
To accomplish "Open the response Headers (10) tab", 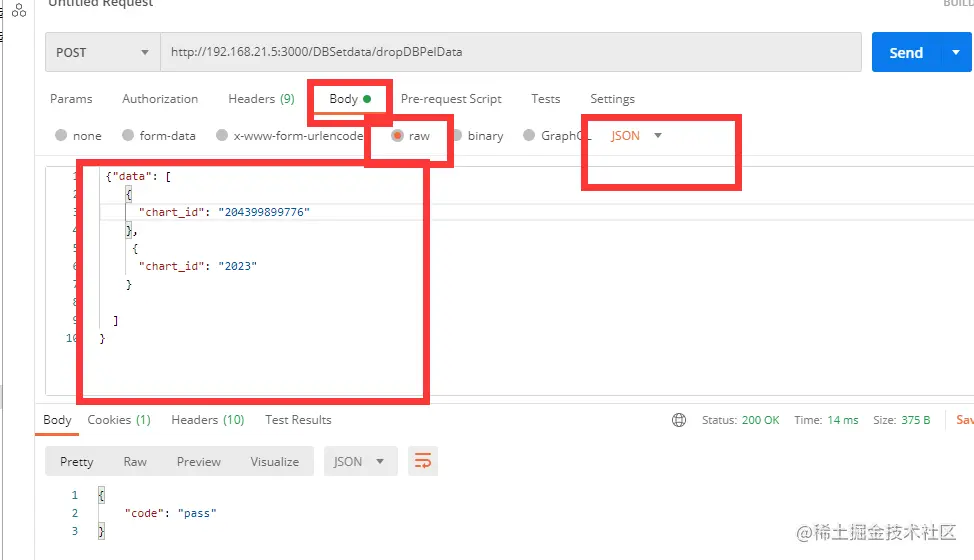I will (x=207, y=420).
